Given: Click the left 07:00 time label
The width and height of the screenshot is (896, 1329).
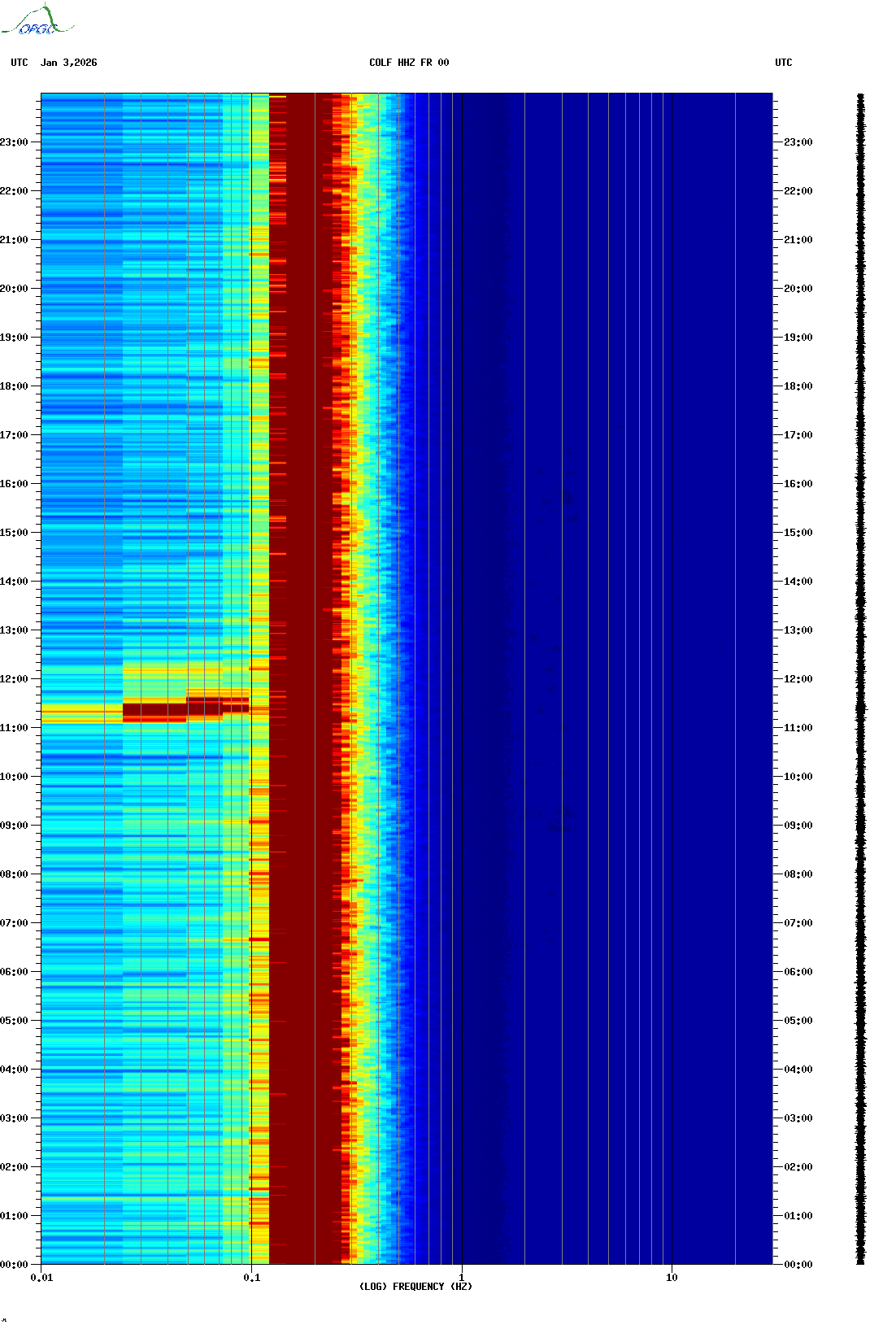Looking at the screenshot, I should (14, 923).
